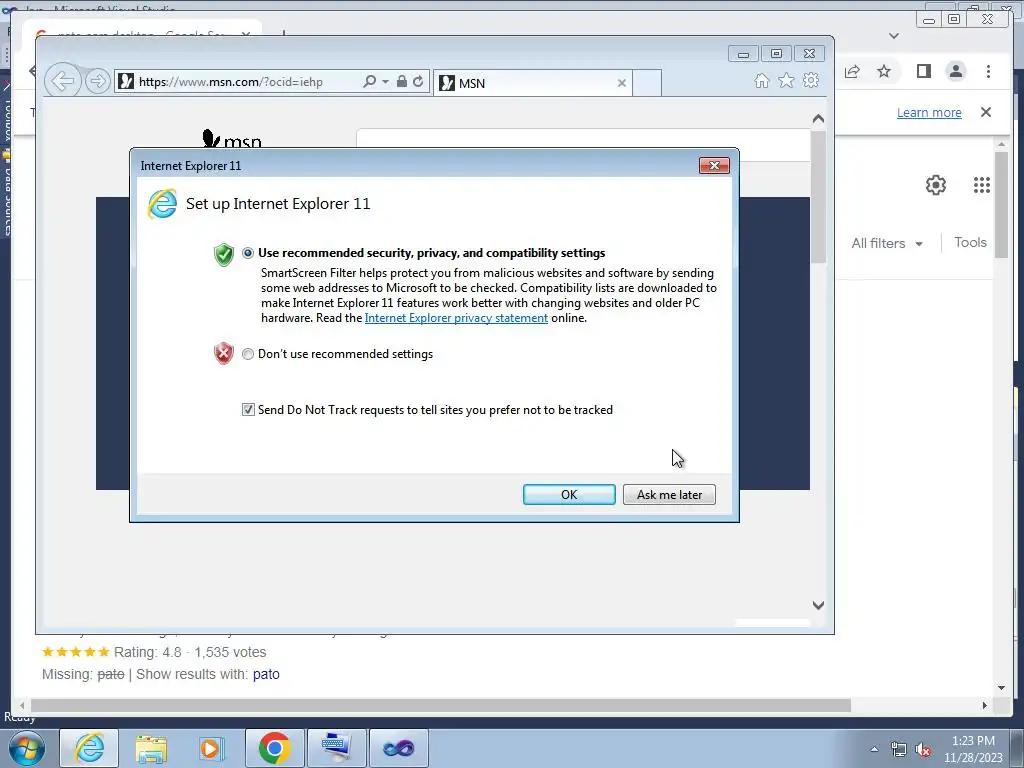Dismiss the Chrome info bar with X
1024x768 pixels.
986,112
